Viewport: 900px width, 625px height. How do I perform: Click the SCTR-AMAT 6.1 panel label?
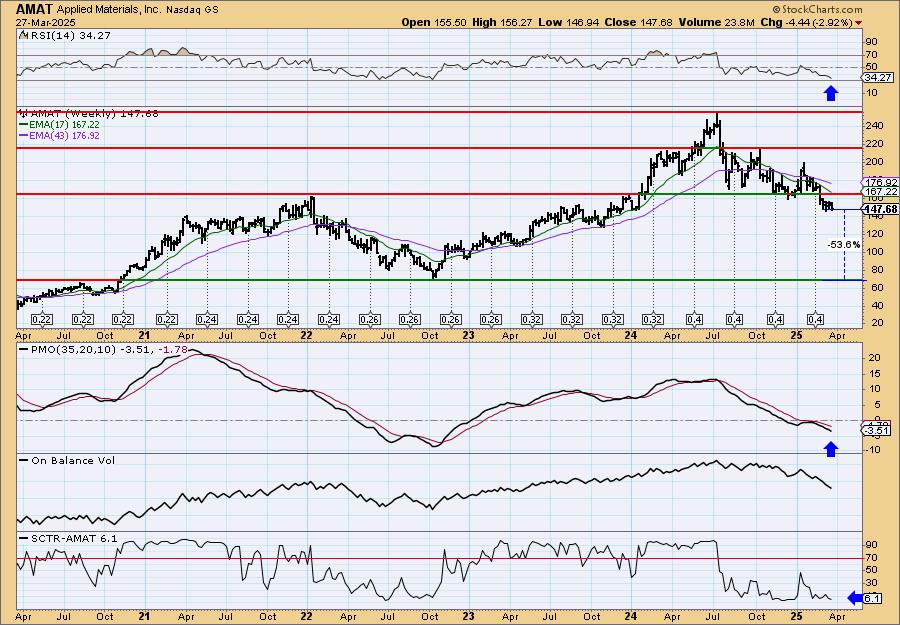click(x=68, y=538)
